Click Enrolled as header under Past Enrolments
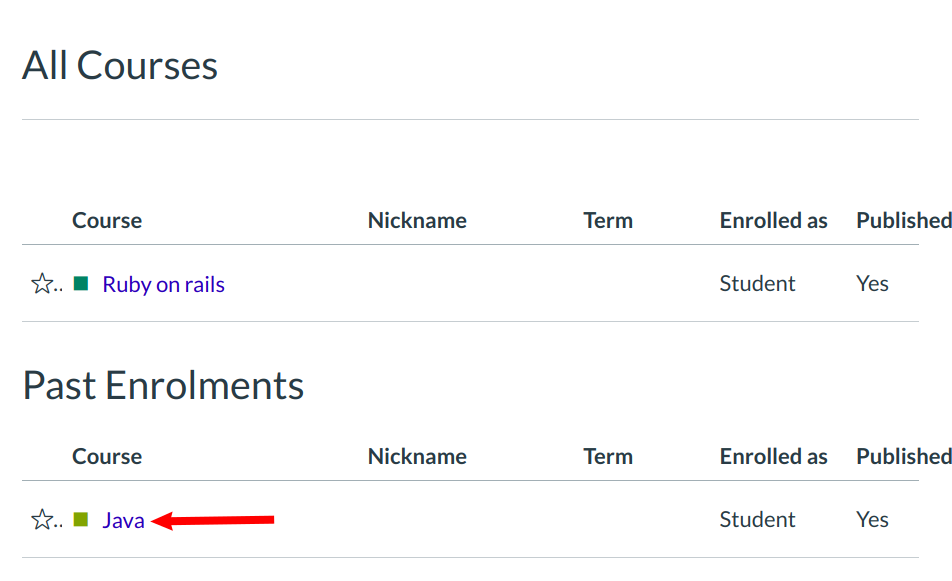 [773, 457]
